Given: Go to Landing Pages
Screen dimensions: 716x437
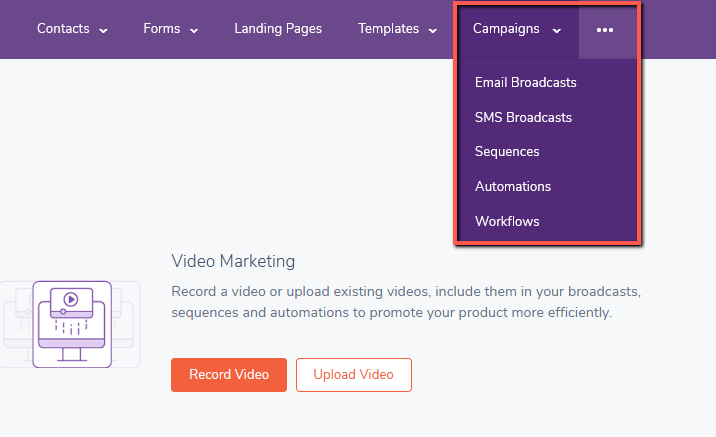Looking at the screenshot, I should point(278,28).
